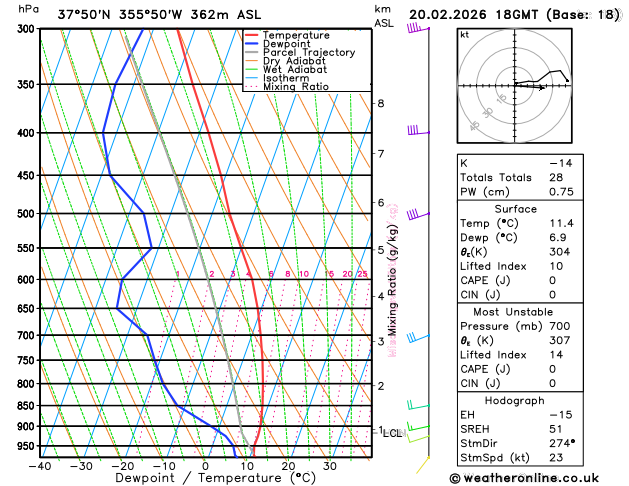This screenshot has width=629, height=486.
Task: Click the purple wind barb at 500 hPa
Action: pyautogui.click(x=418, y=214)
